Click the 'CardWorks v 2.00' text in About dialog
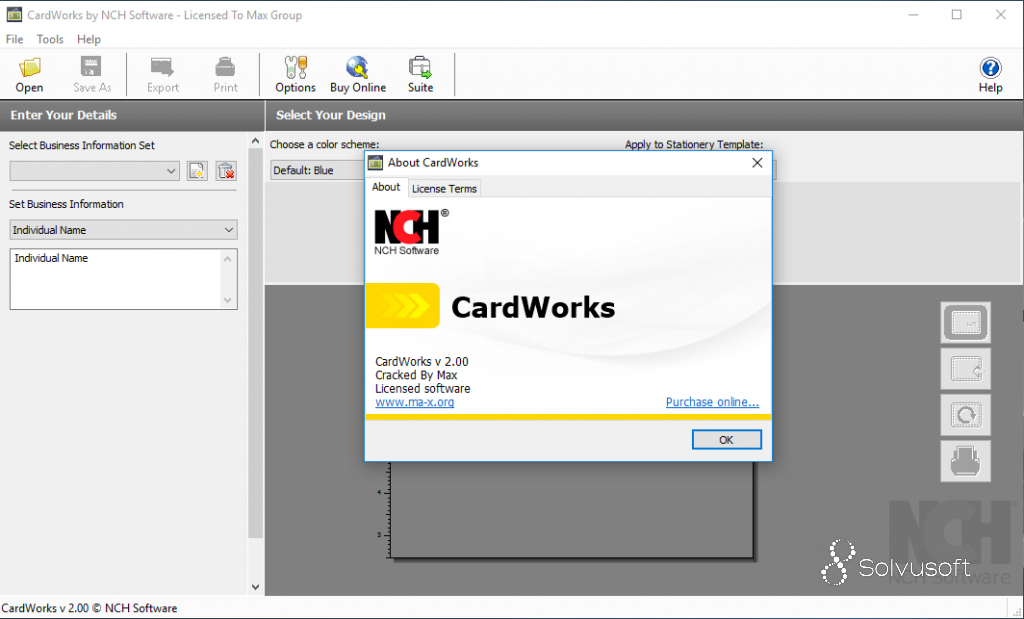The width and height of the screenshot is (1024, 619). pyautogui.click(x=422, y=361)
